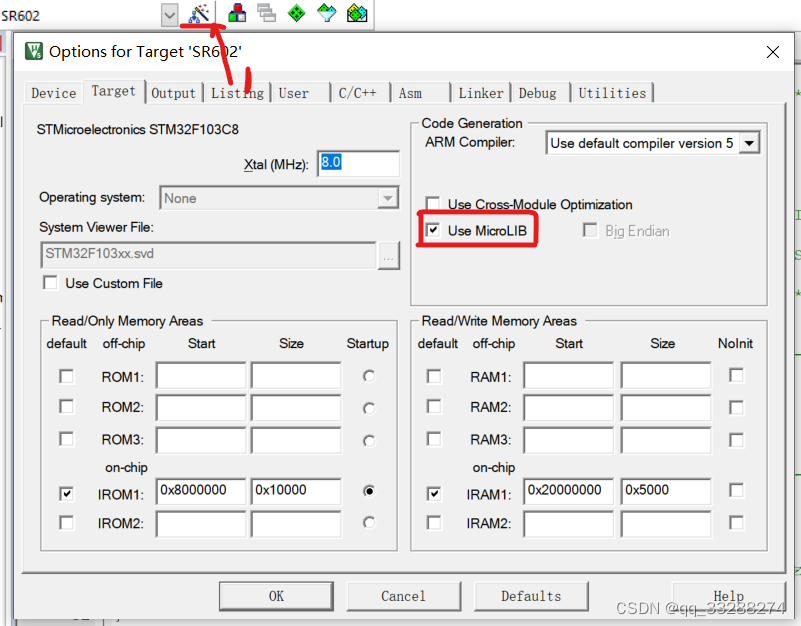Click the green diamond Manage Run-Time Environment icon
Screen dimensions: 801x626
point(296,13)
